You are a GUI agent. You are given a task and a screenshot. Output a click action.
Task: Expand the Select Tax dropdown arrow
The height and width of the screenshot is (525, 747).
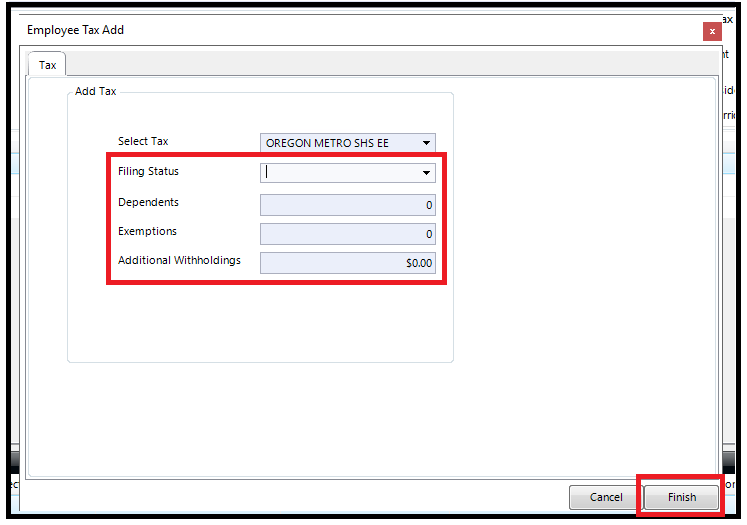point(426,143)
